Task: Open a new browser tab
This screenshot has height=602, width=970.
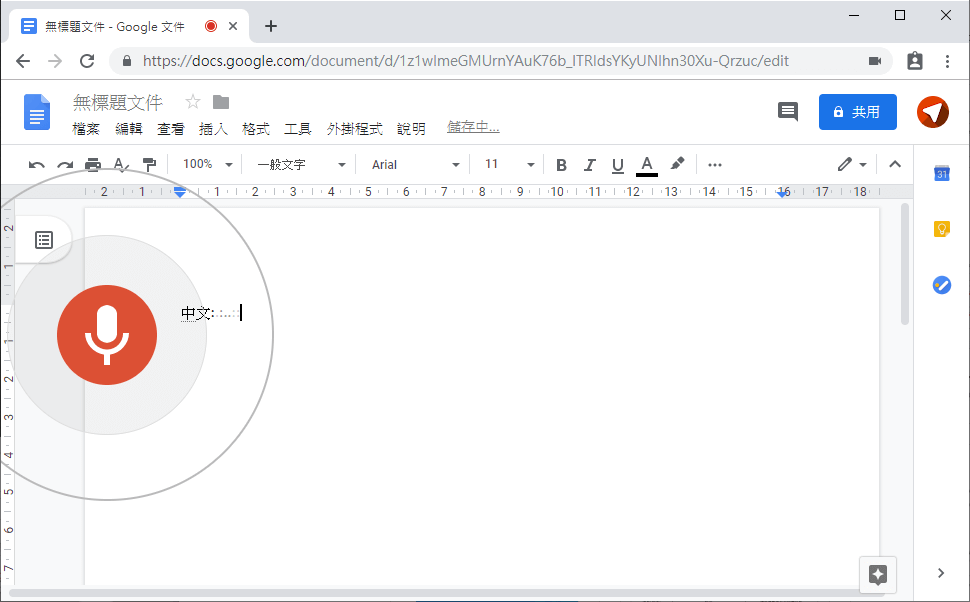Action: point(270,26)
